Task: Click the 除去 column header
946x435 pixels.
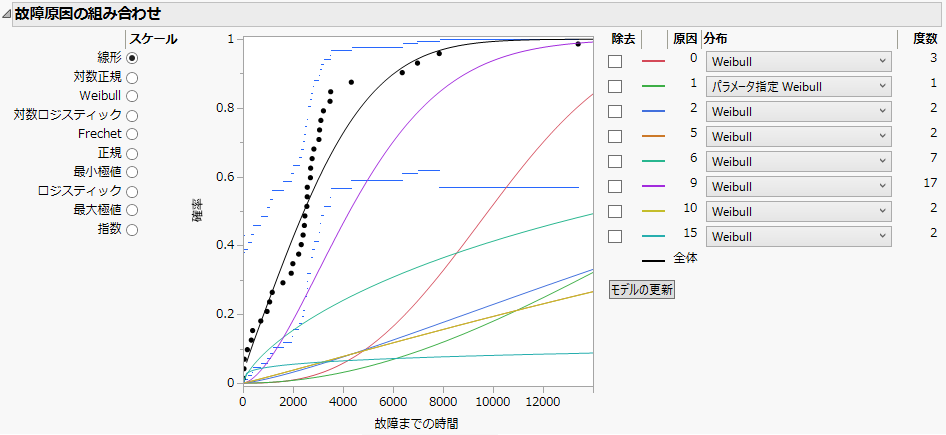Action: click(x=623, y=39)
